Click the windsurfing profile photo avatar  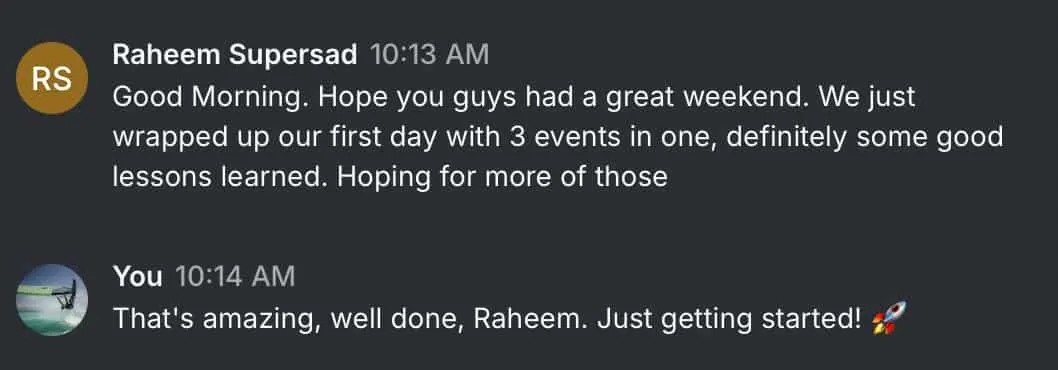coord(52,300)
